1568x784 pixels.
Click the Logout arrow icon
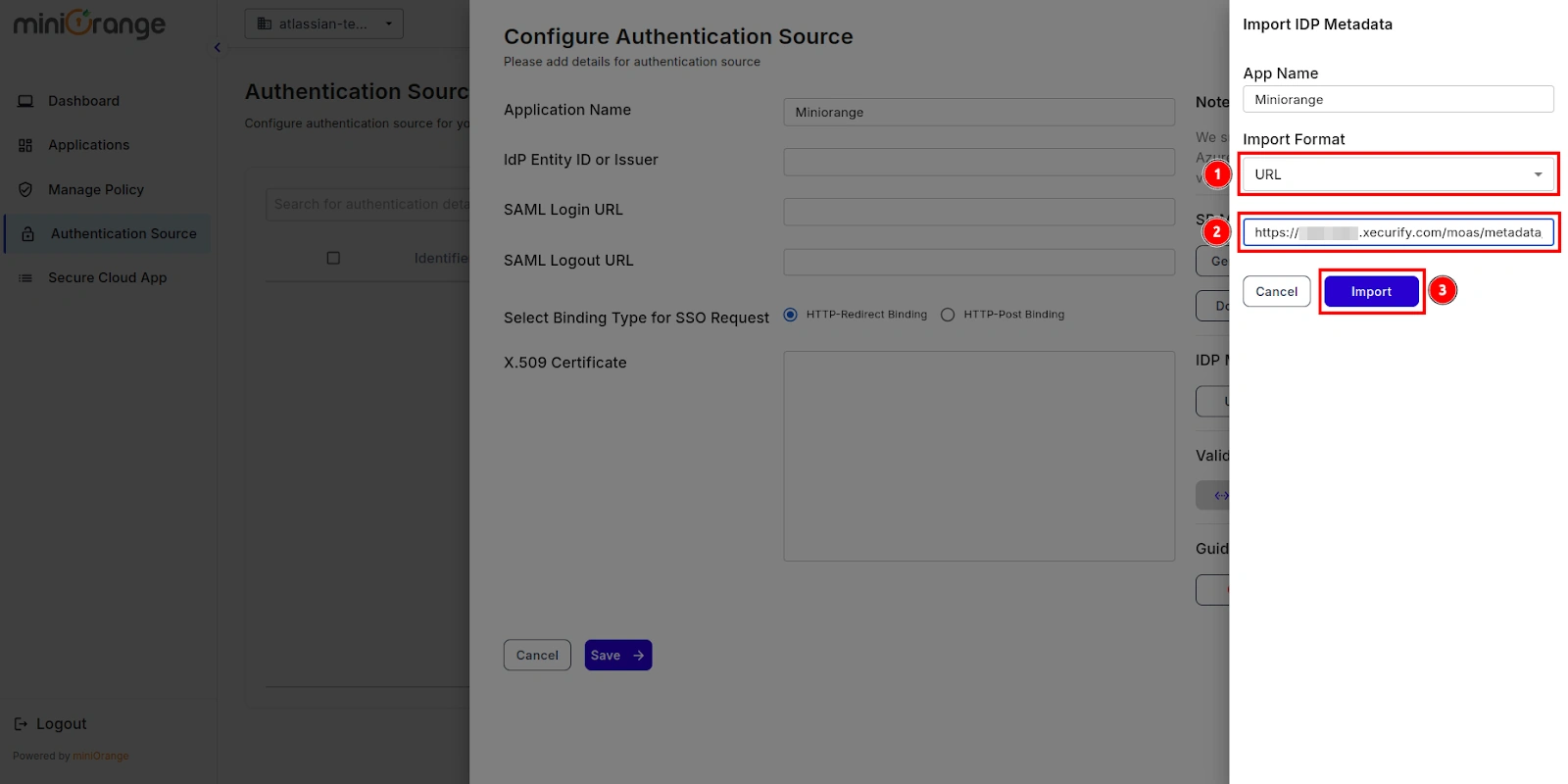(x=21, y=724)
